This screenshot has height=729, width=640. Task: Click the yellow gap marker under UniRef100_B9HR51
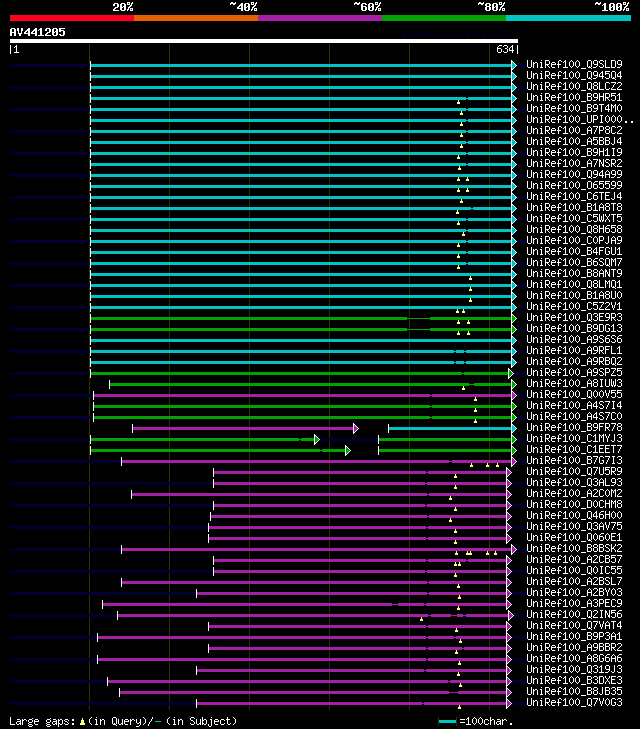point(458,102)
